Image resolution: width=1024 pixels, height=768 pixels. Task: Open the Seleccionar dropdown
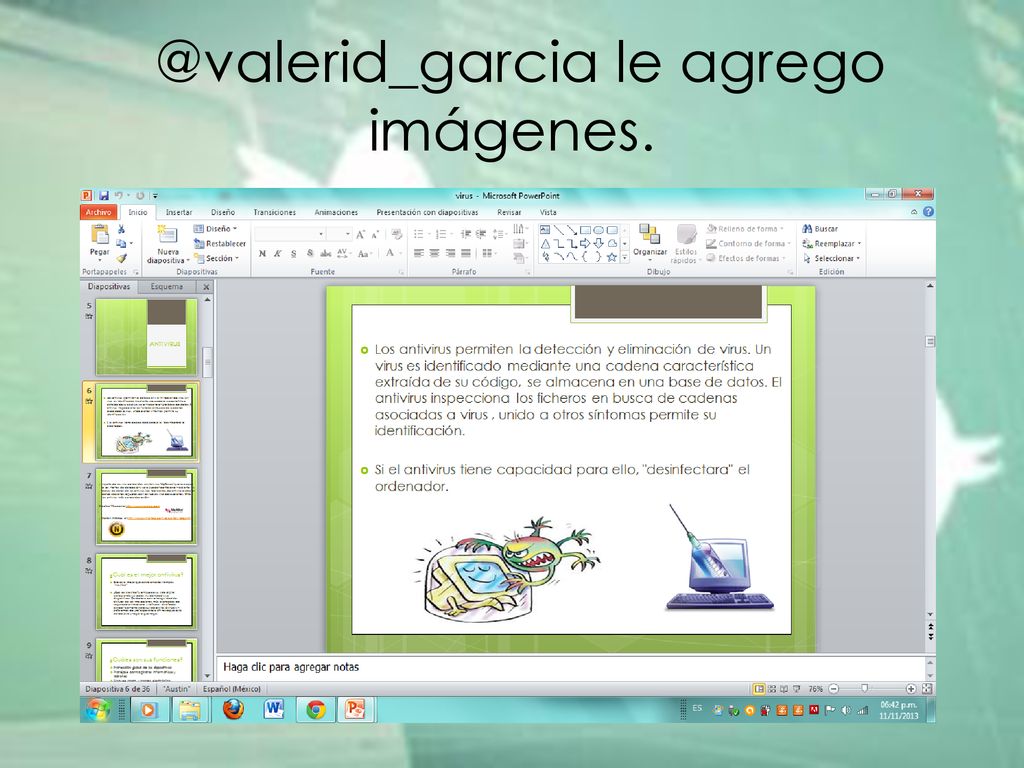click(831, 259)
